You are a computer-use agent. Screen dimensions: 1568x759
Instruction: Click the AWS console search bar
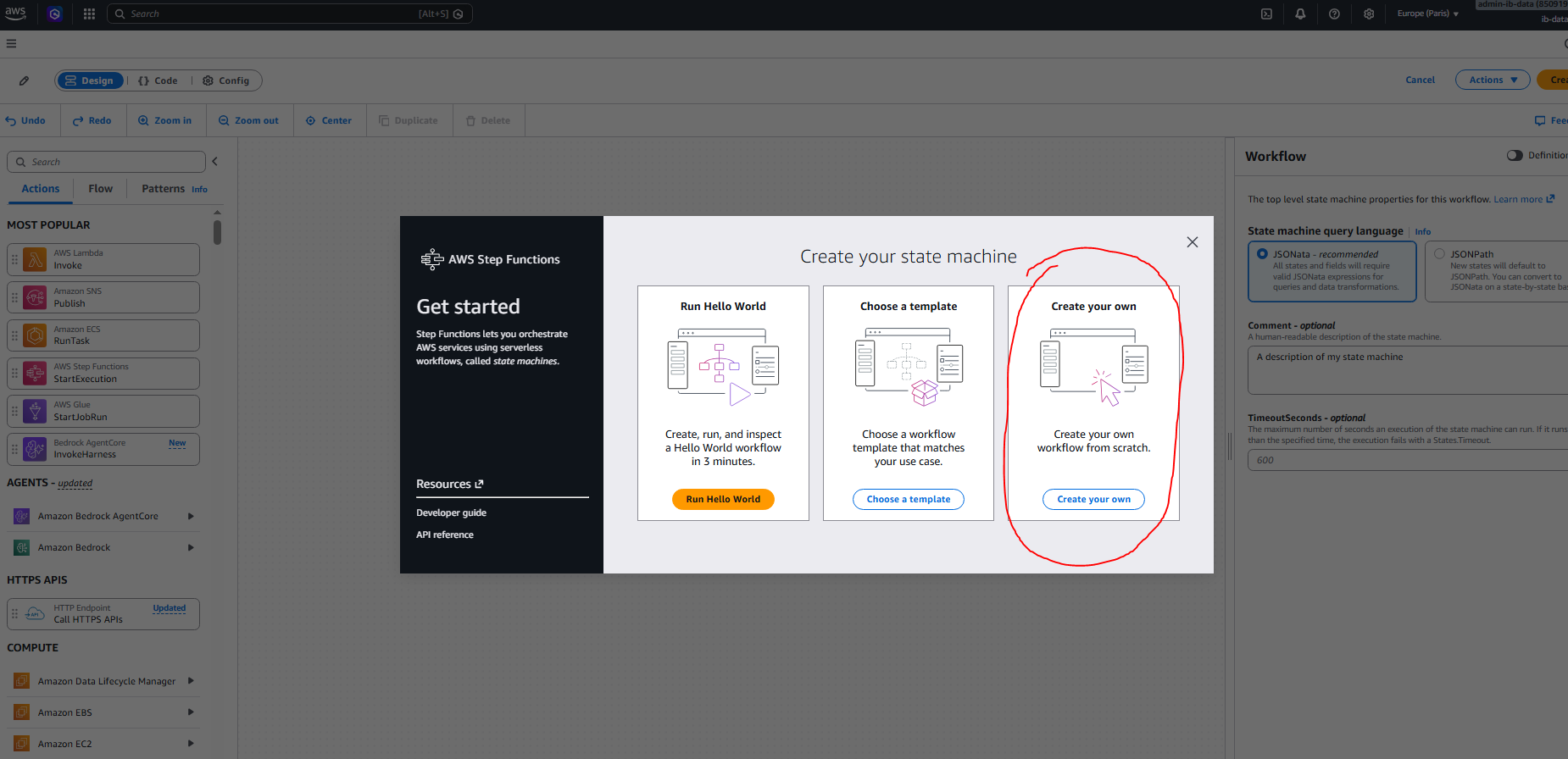click(289, 14)
